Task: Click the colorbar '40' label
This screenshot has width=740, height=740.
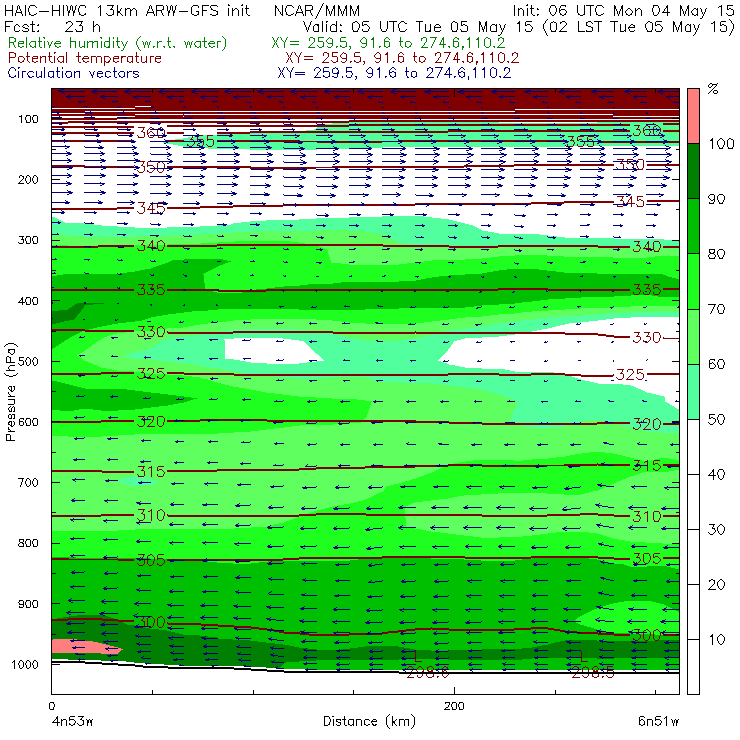Action: click(716, 474)
